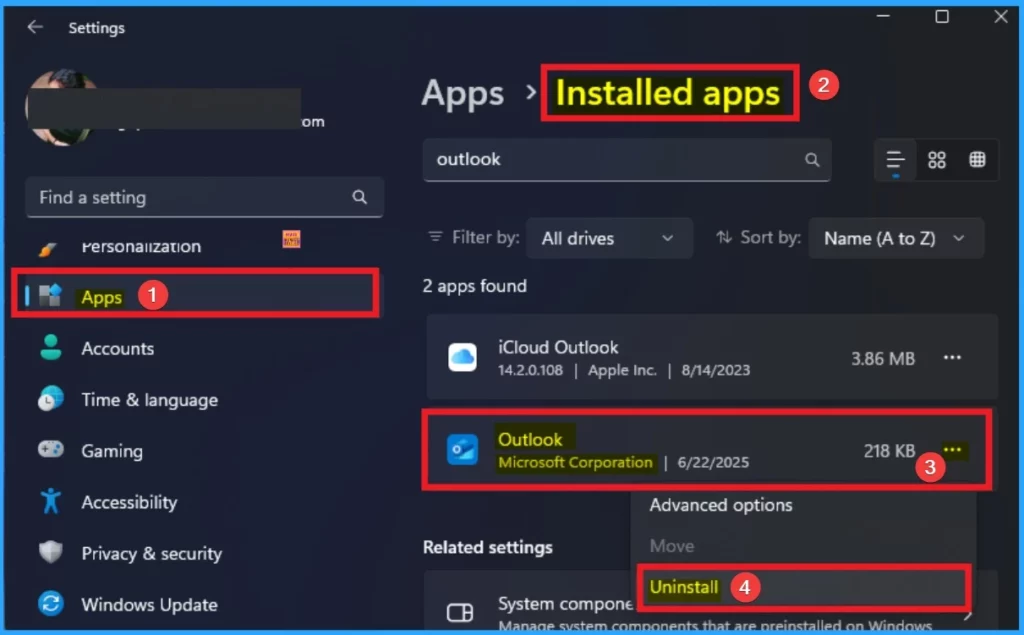This screenshot has height=635, width=1024.
Task: Click the Related settings heading
Action: [x=488, y=547]
